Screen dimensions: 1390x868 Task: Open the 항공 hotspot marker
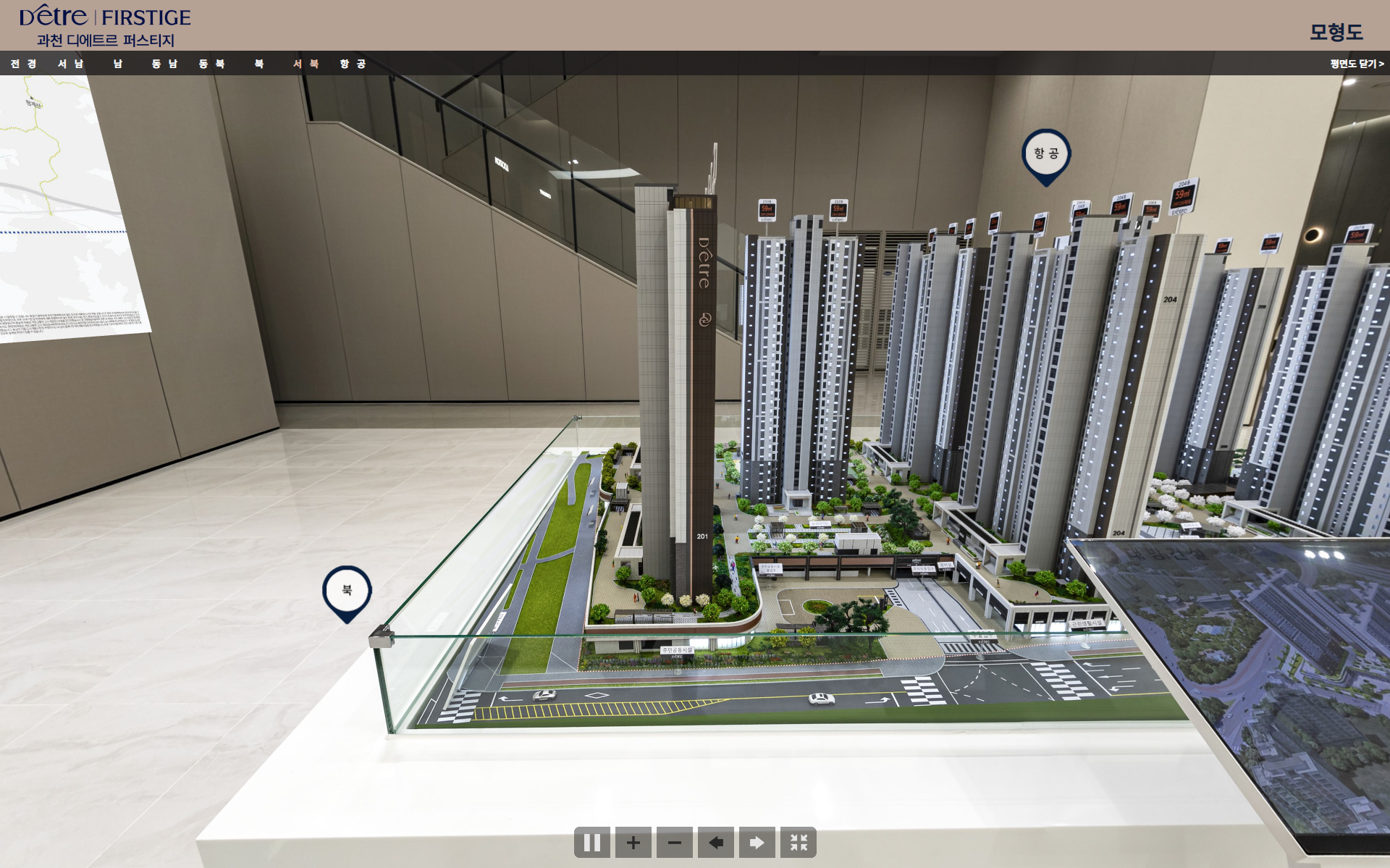(1045, 153)
